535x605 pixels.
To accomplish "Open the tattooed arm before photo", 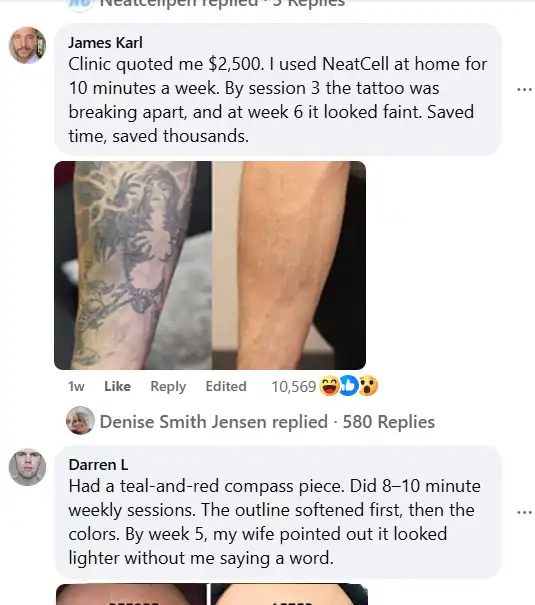I will click(133, 265).
